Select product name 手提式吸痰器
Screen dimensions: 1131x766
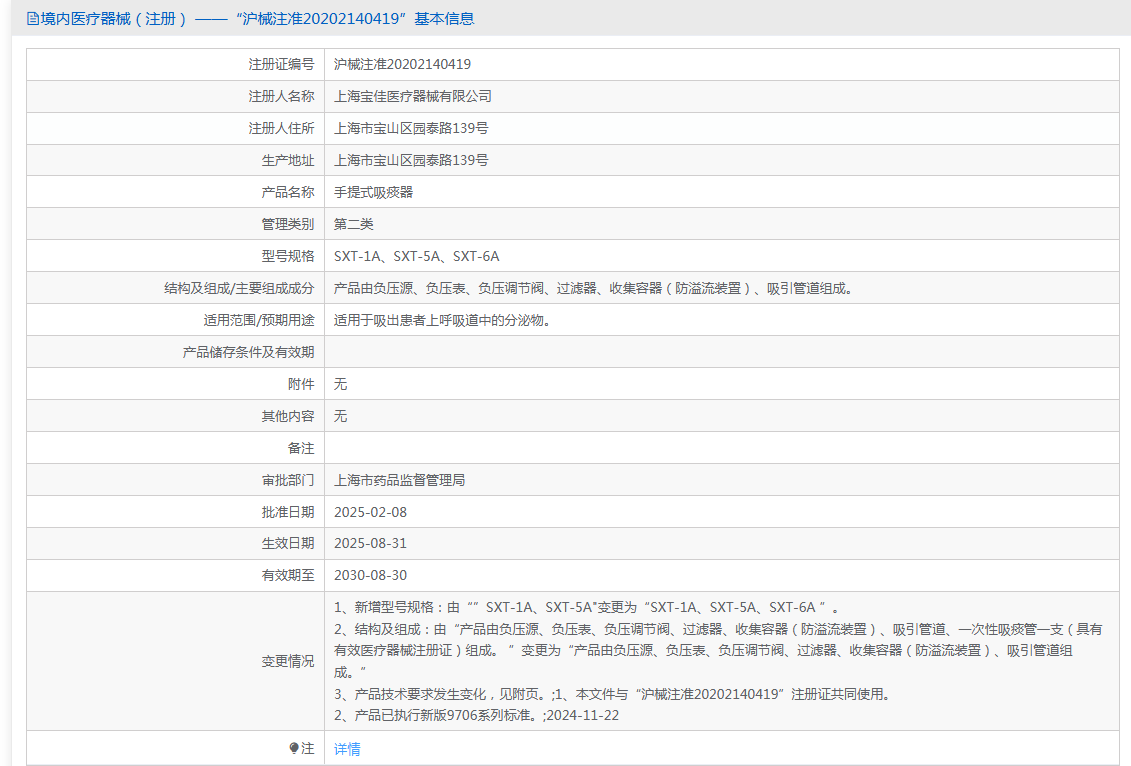[x=374, y=192]
